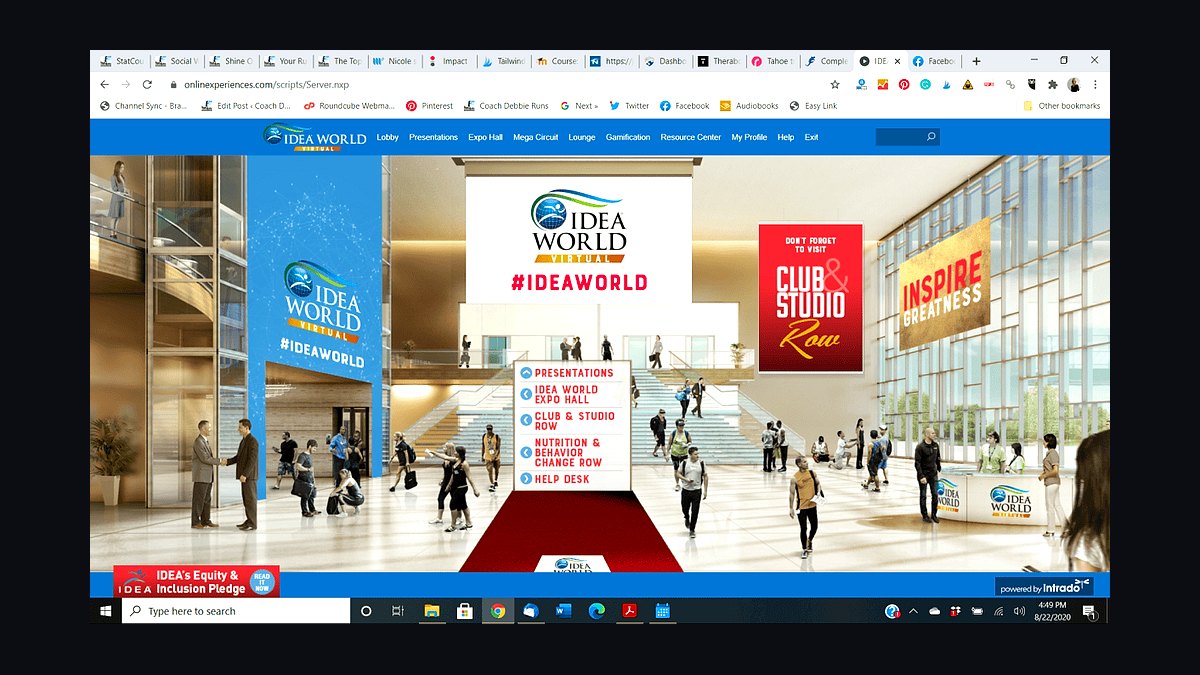Click Help in the top navigation
This screenshot has width=1200, height=675.
click(x=786, y=137)
